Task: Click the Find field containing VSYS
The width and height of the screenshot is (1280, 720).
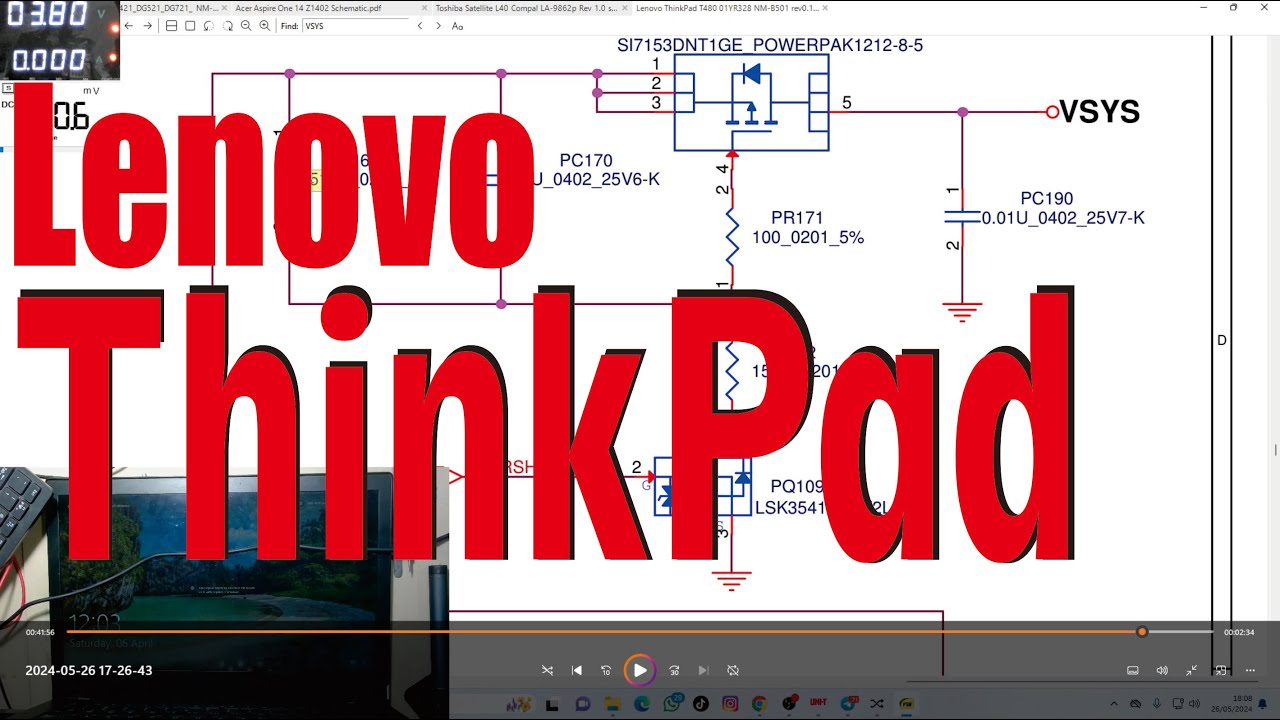Action: [355, 26]
